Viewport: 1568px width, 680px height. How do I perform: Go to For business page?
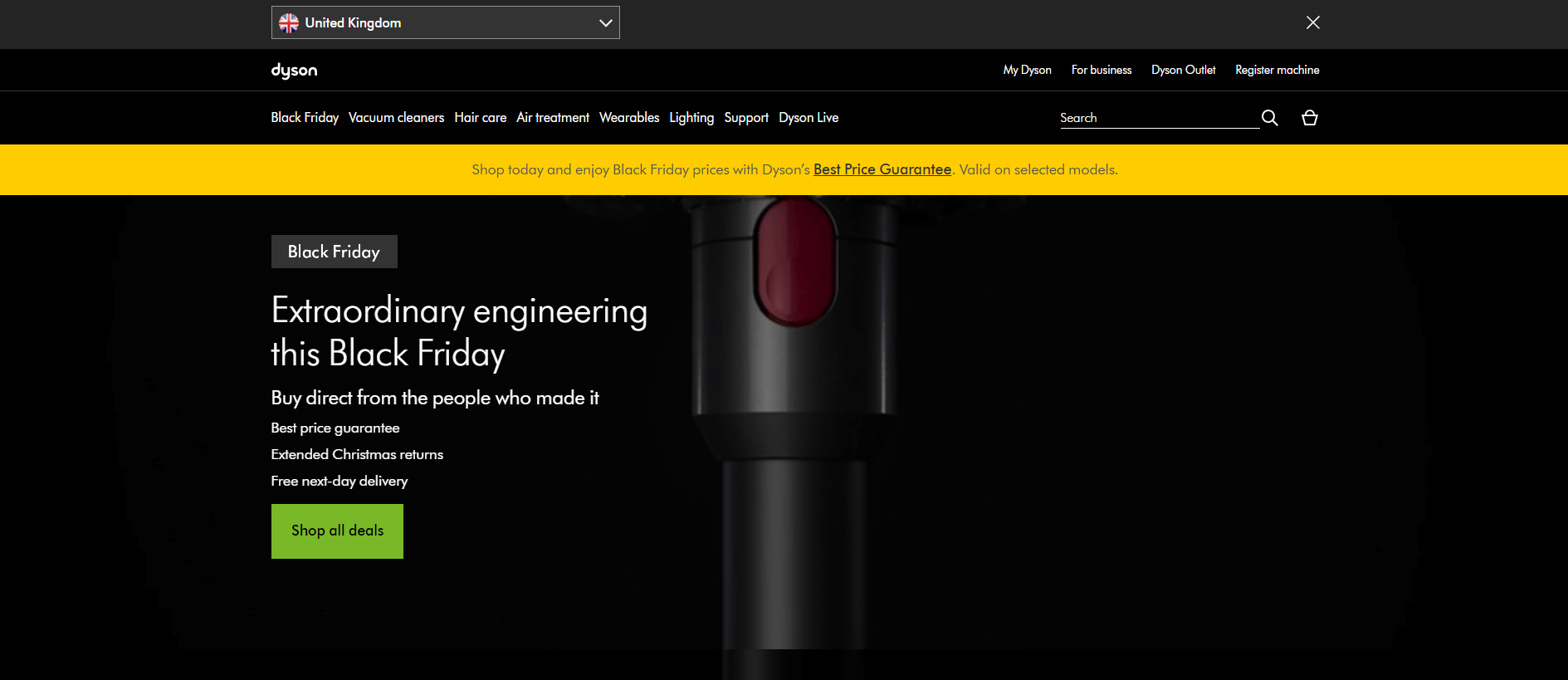1101,70
